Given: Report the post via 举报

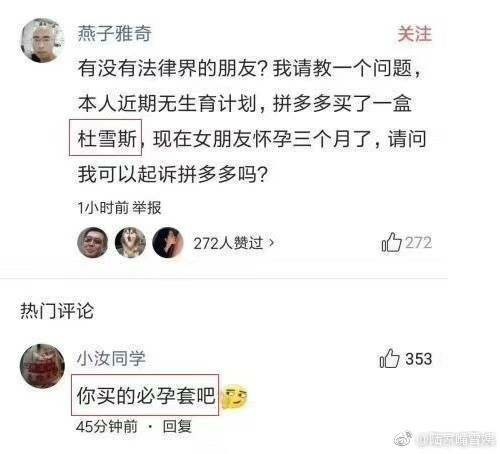Looking at the screenshot, I should 147,208.
